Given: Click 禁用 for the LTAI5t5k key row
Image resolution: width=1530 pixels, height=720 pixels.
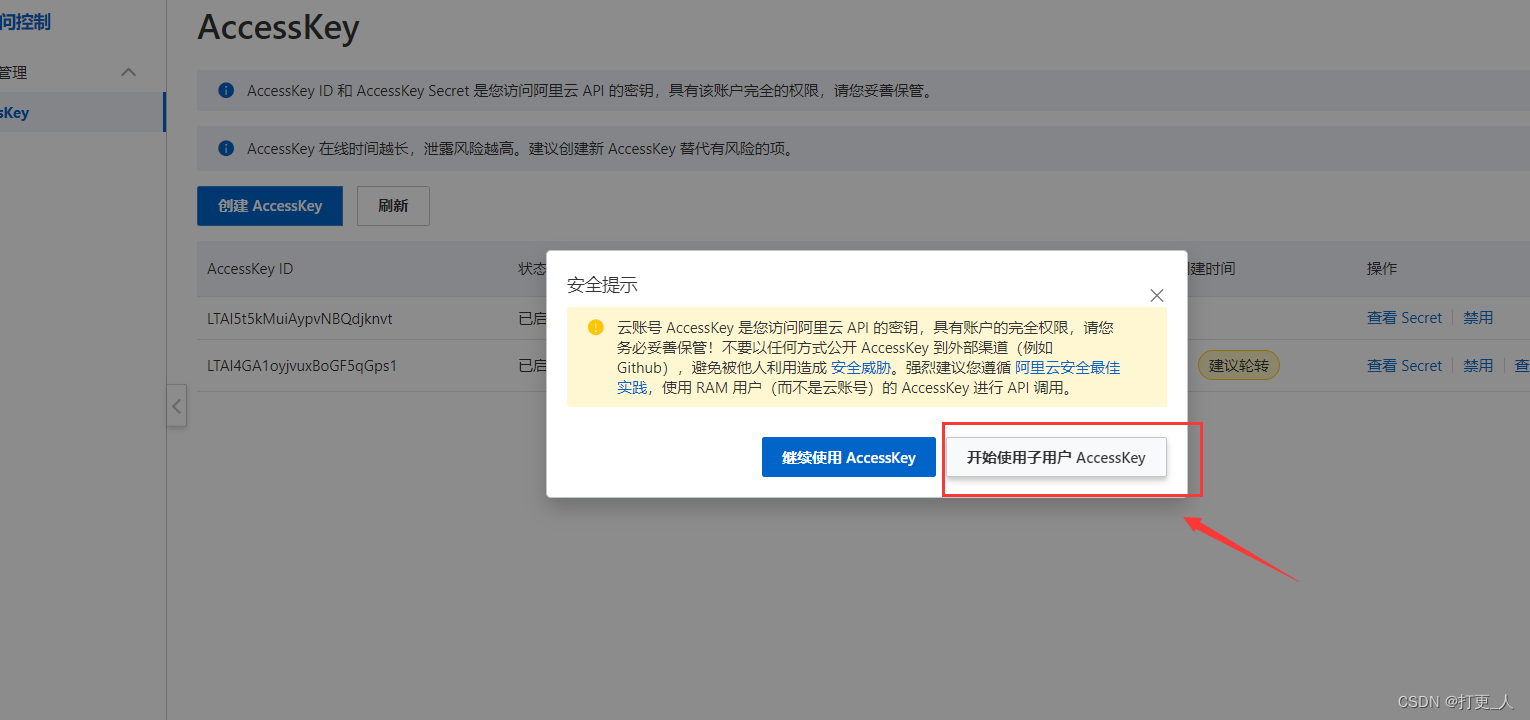Looking at the screenshot, I should [x=1478, y=318].
